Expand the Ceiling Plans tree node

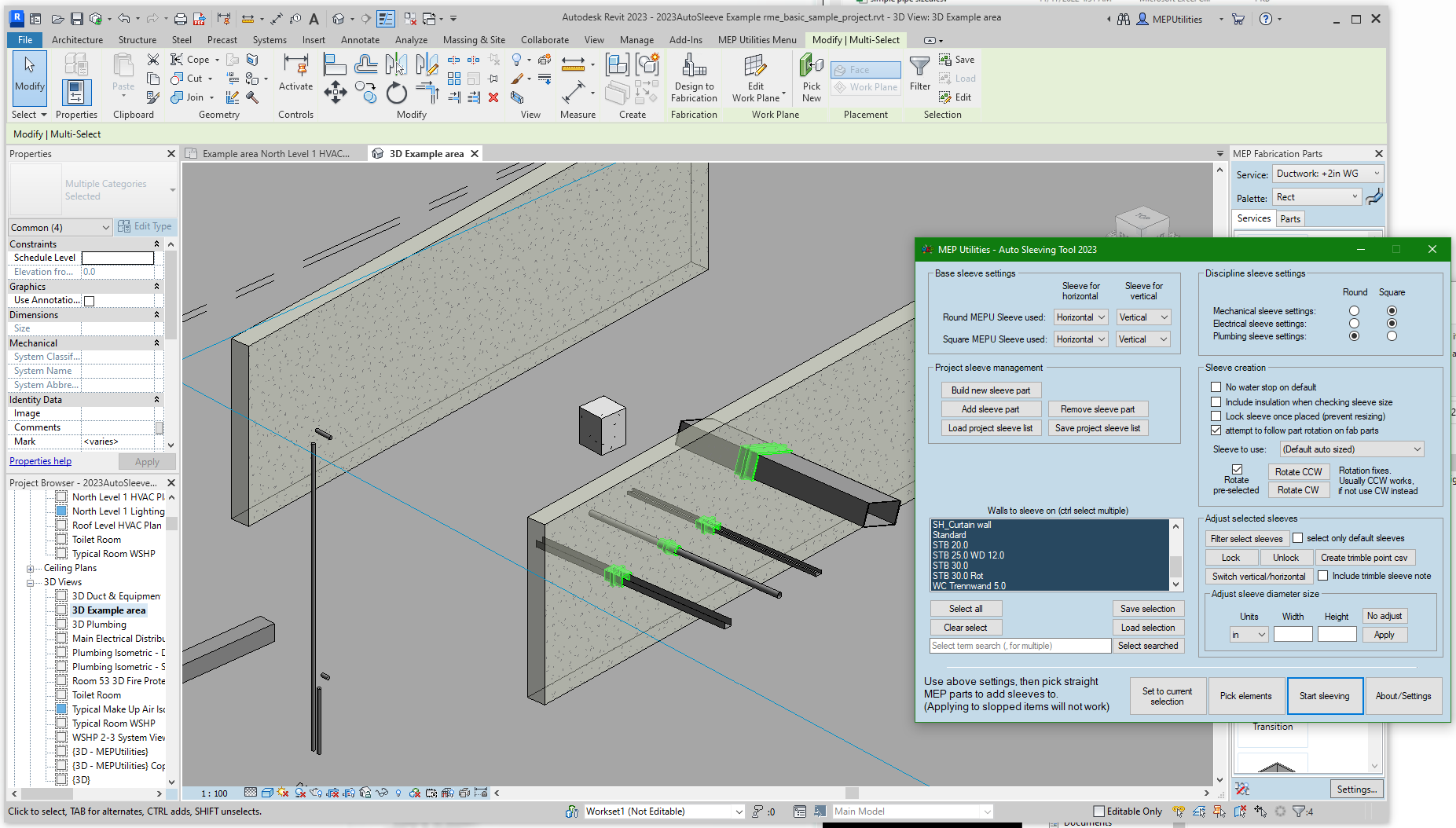tap(31, 568)
